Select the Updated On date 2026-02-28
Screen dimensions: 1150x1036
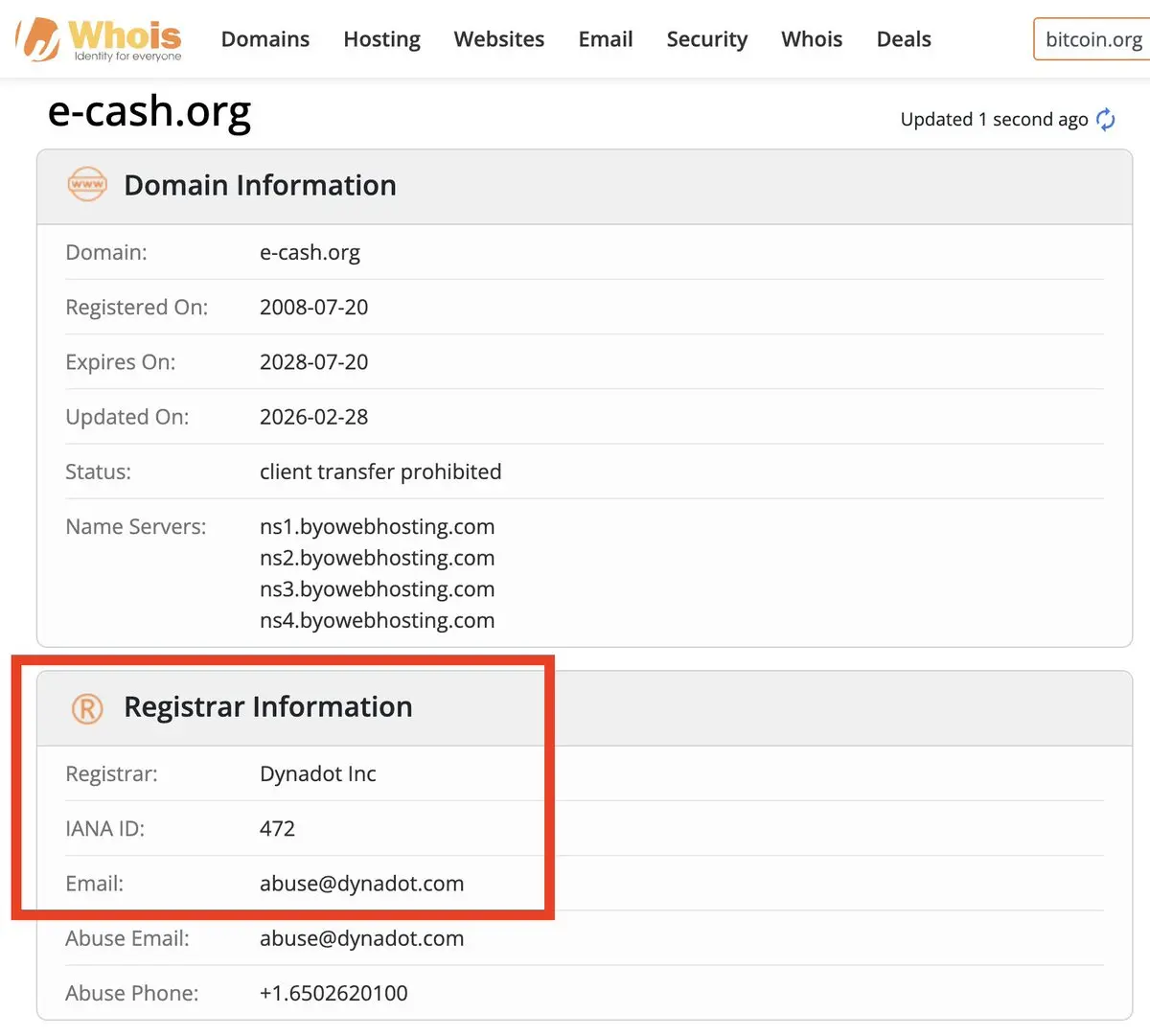(313, 416)
